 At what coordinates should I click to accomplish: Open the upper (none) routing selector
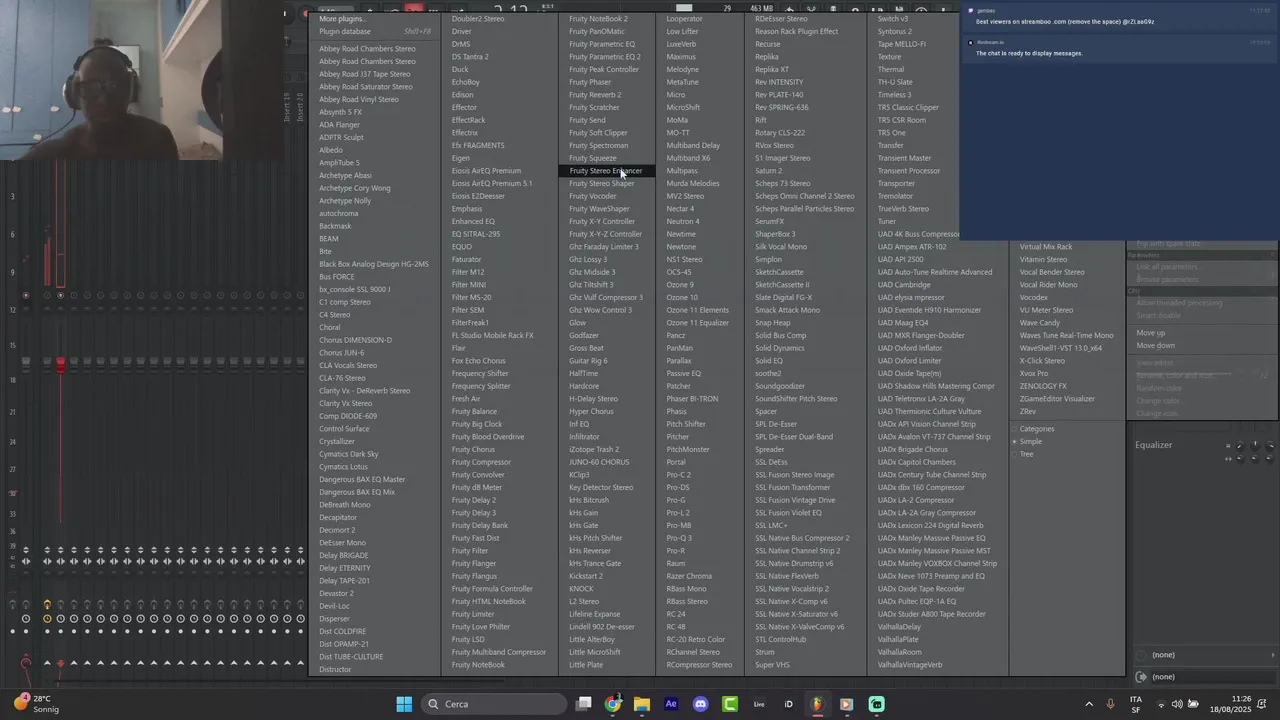click(x=1207, y=655)
